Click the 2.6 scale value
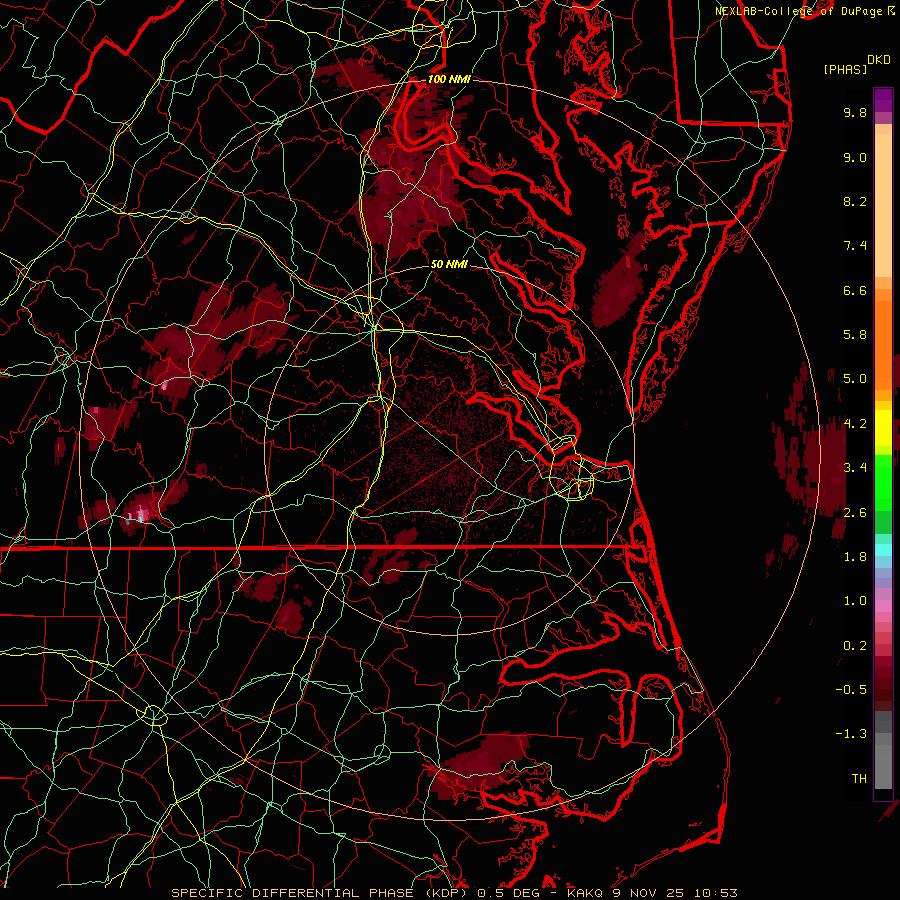This screenshot has height=900, width=900. pos(855,513)
